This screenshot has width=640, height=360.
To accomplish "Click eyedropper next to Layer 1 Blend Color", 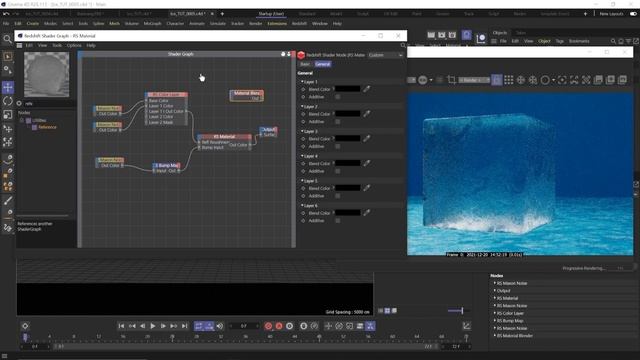I will tap(367, 89).
